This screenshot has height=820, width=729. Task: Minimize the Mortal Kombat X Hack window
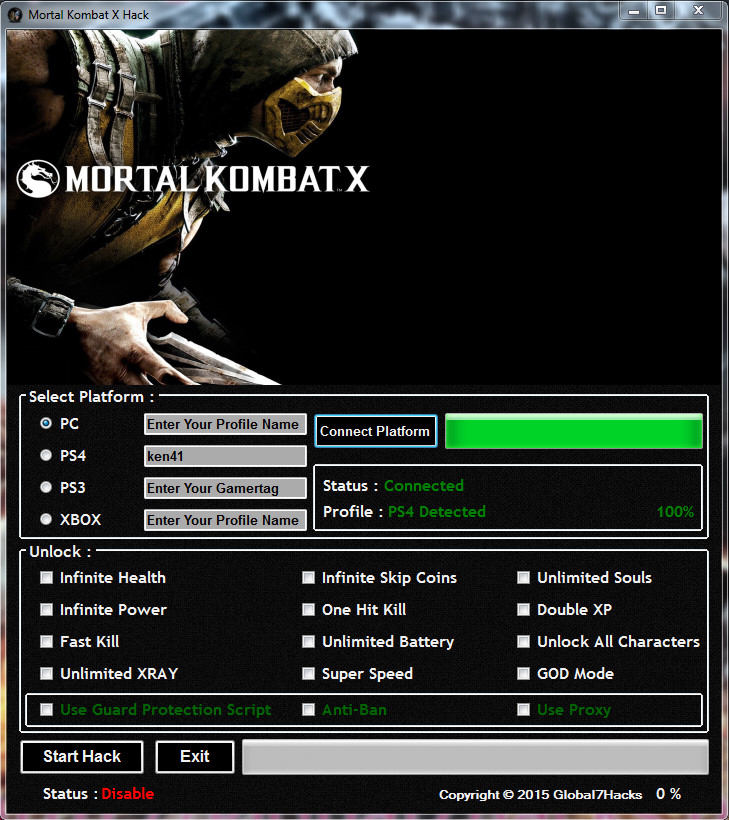tap(634, 10)
